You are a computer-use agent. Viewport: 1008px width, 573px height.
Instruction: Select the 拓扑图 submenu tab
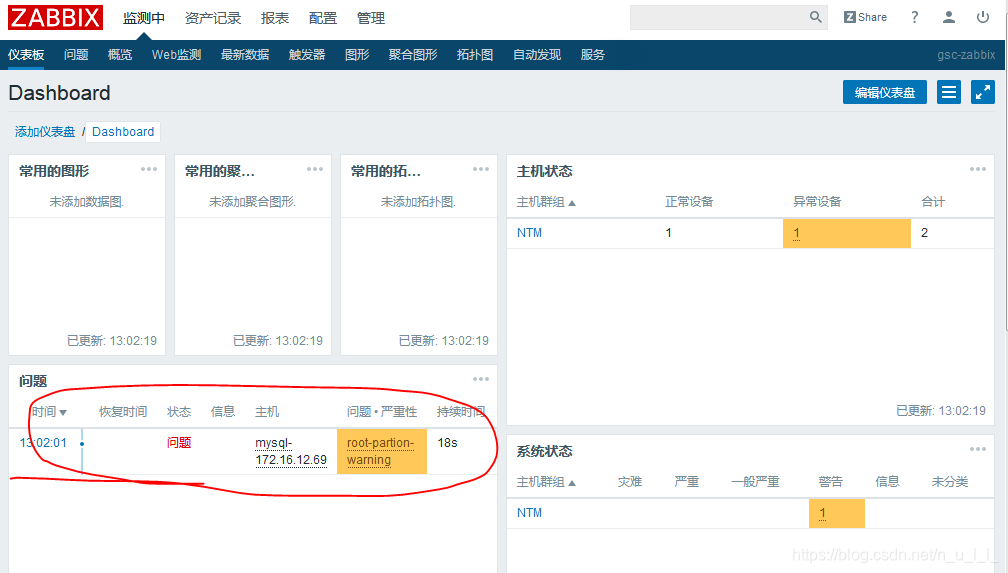pos(474,55)
